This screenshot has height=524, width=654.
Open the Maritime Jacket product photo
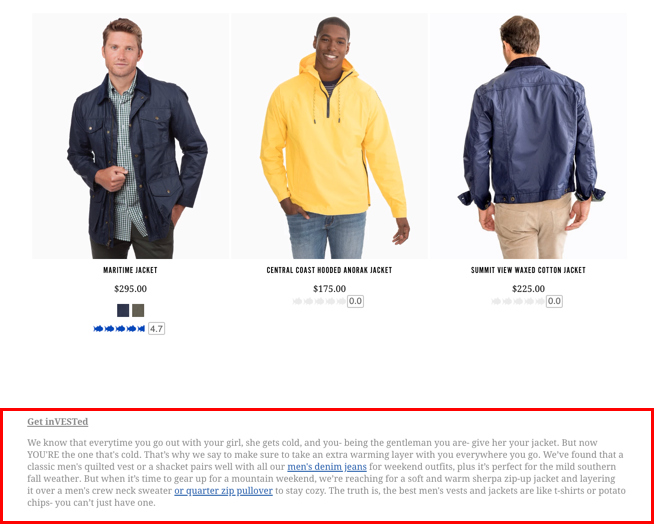tap(130, 136)
